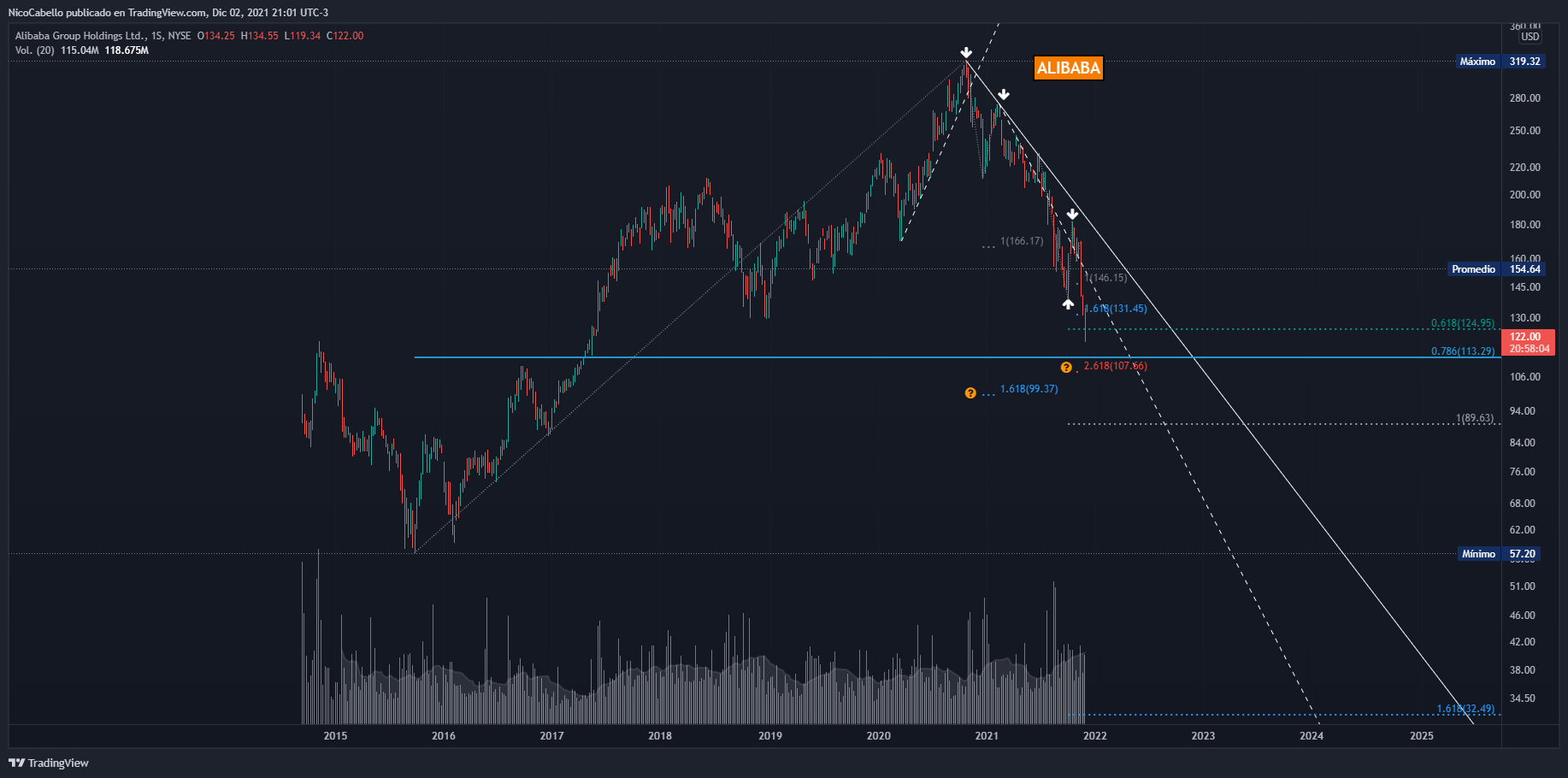The height and width of the screenshot is (778, 1568).
Task: Click the Mínimo 57.20 price label
Action: [x=1500, y=554]
